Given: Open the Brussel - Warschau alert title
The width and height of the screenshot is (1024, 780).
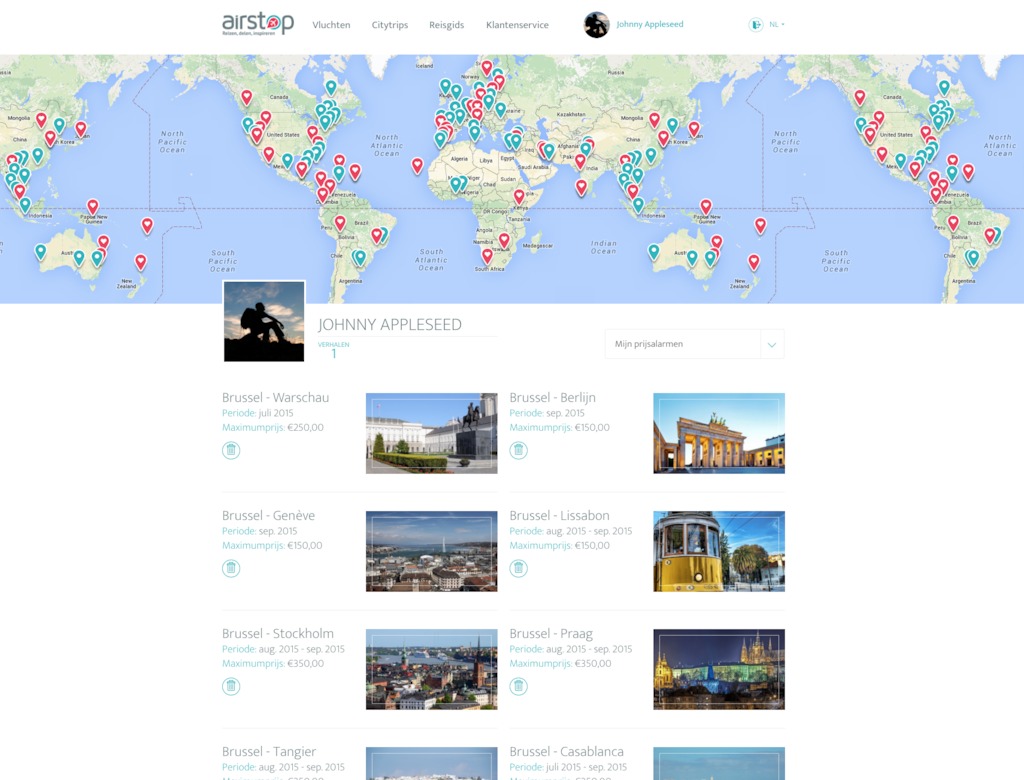Looking at the screenshot, I should [276, 397].
